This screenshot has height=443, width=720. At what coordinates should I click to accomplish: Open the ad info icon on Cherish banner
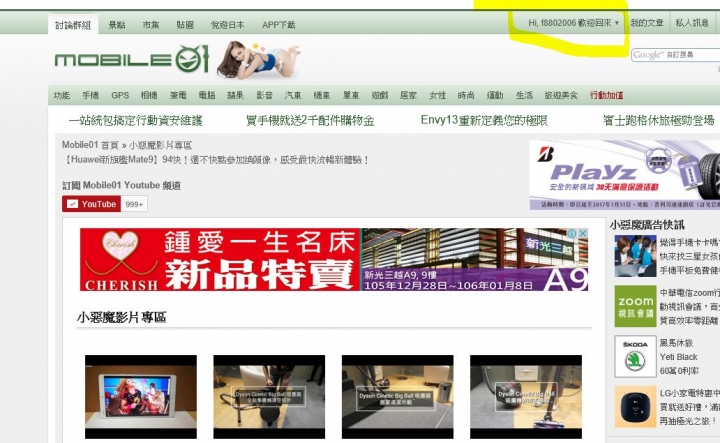click(572, 233)
